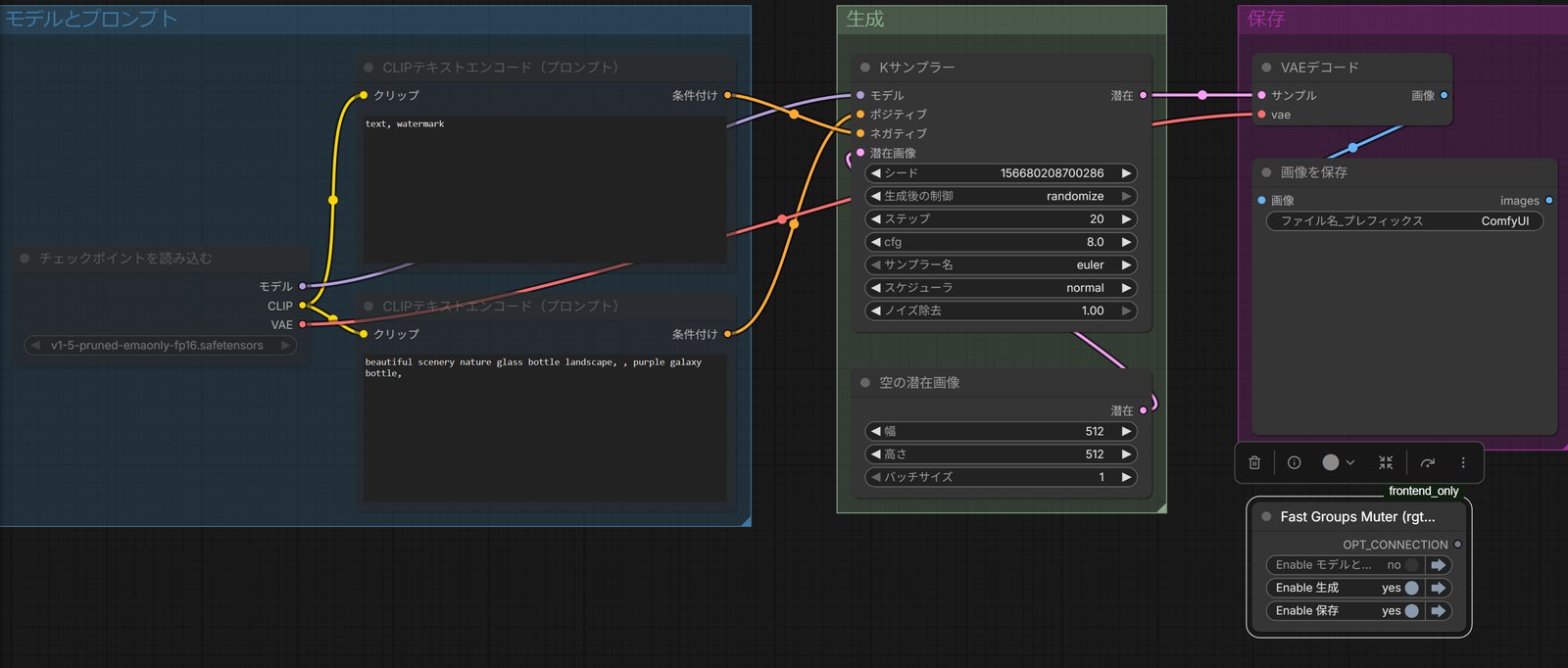The height and width of the screenshot is (668, 1568).
Task: Open the three-dot more options menu
Action: coord(1463,462)
